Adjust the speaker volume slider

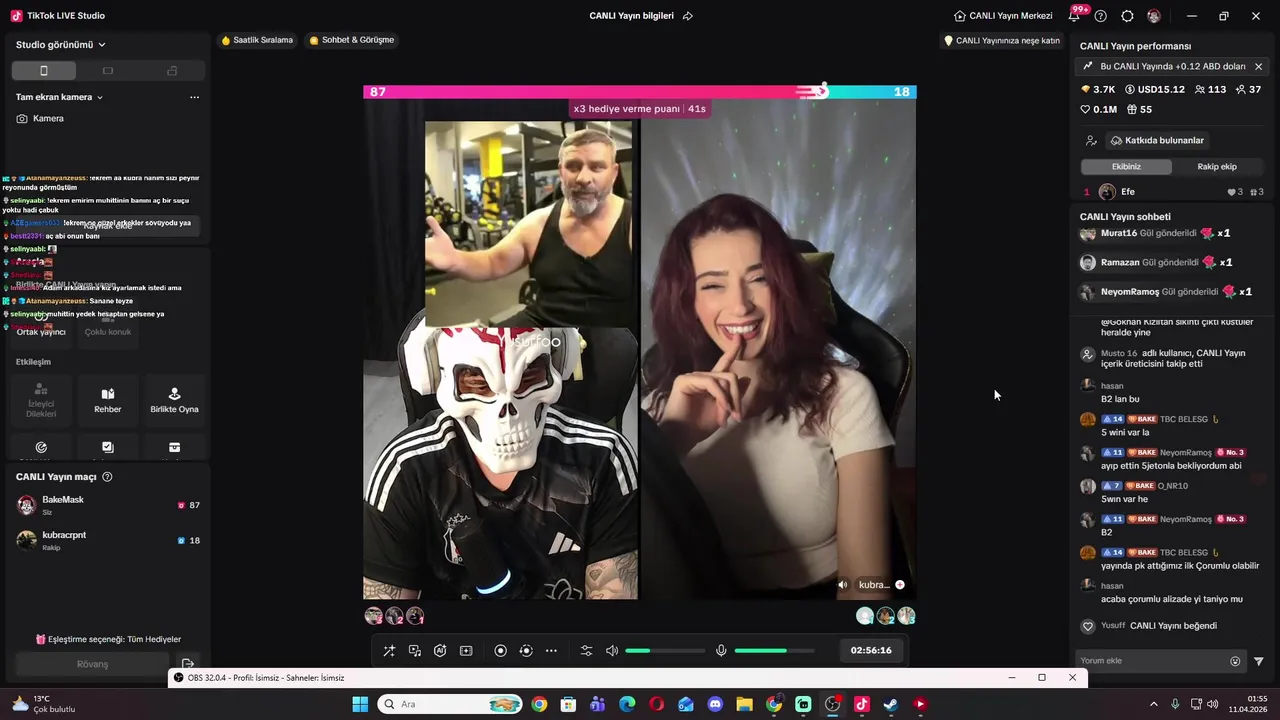coord(665,651)
